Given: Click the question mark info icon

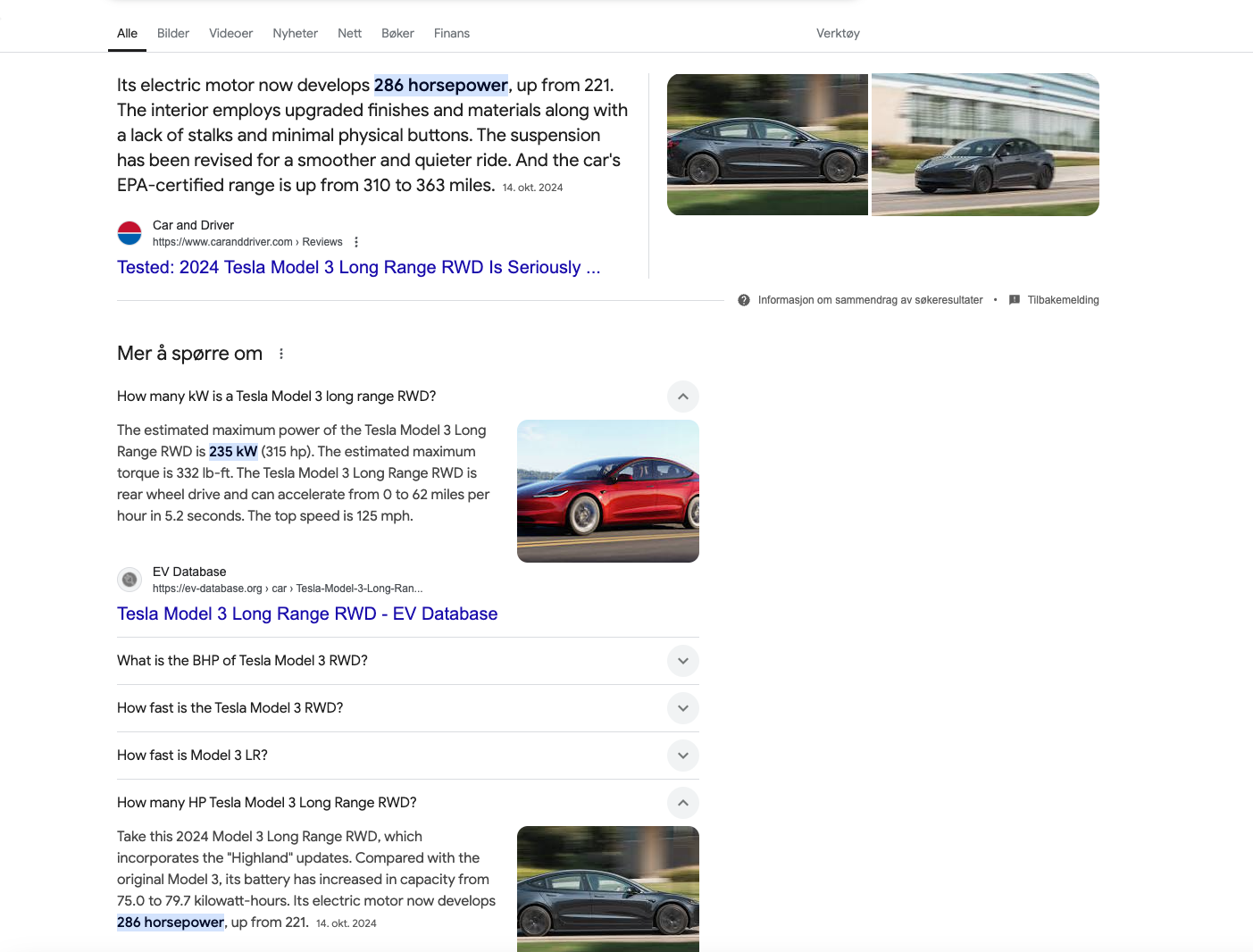Looking at the screenshot, I should point(744,300).
